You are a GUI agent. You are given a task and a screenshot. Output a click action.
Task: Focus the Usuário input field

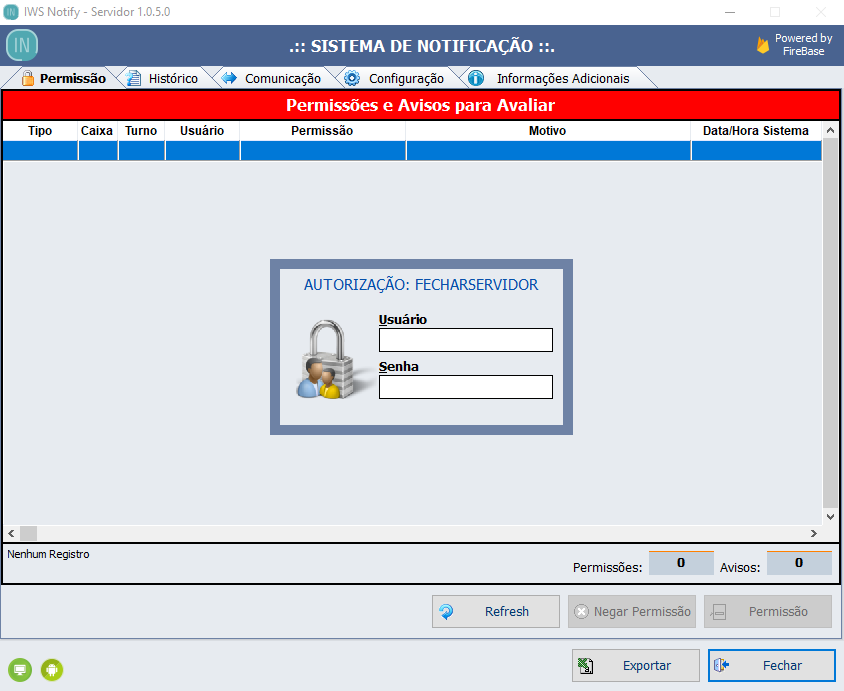pos(465,340)
